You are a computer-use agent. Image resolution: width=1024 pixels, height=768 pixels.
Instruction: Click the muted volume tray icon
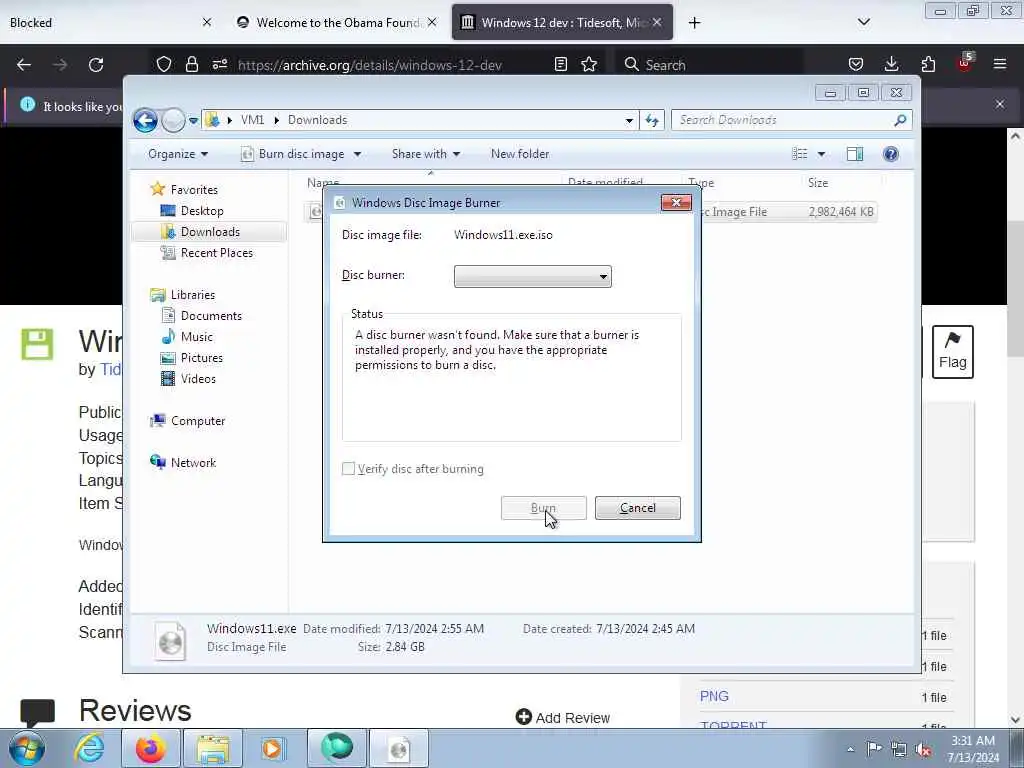pos(923,750)
